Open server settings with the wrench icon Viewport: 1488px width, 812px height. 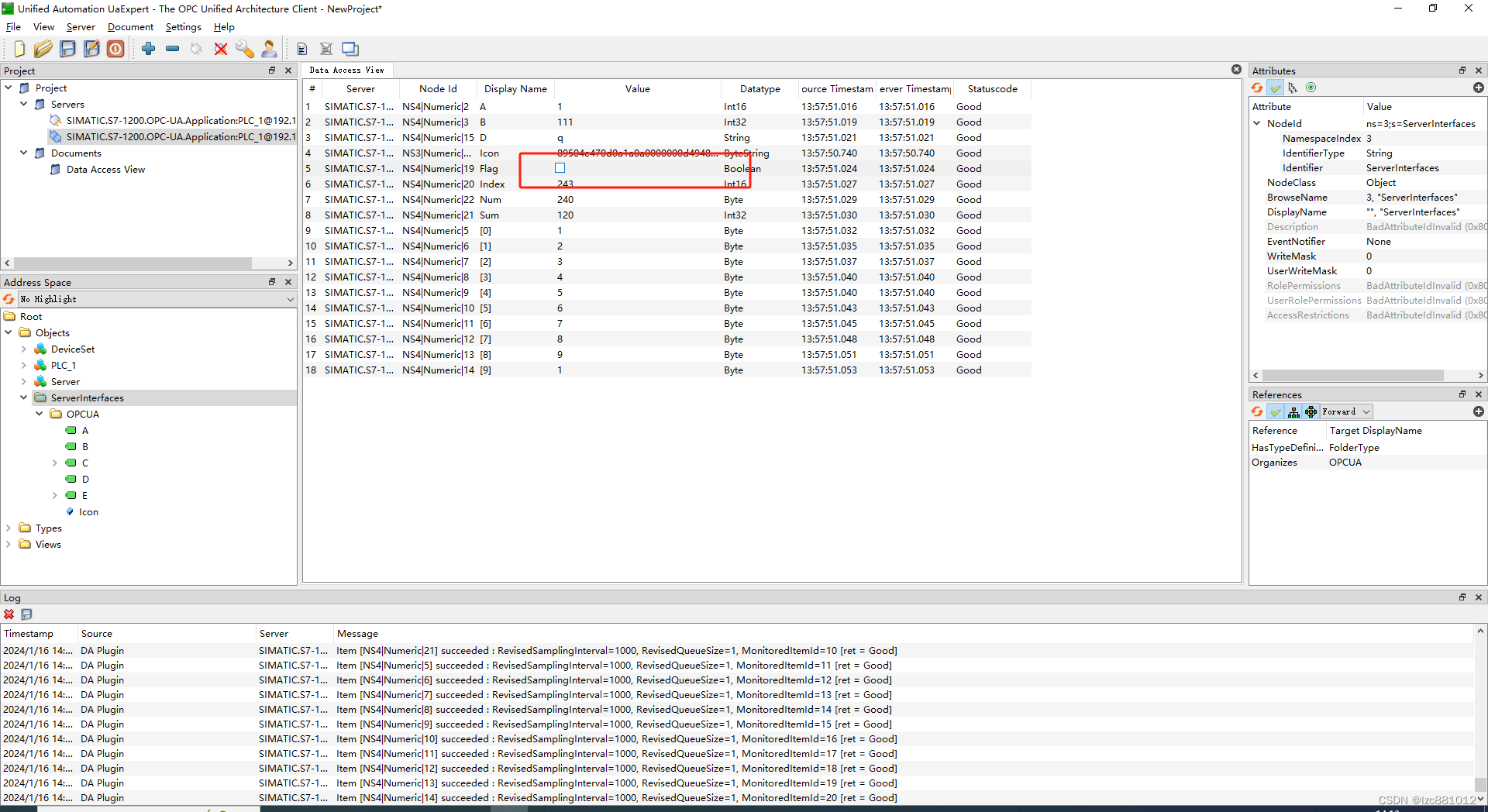click(x=245, y=49)
